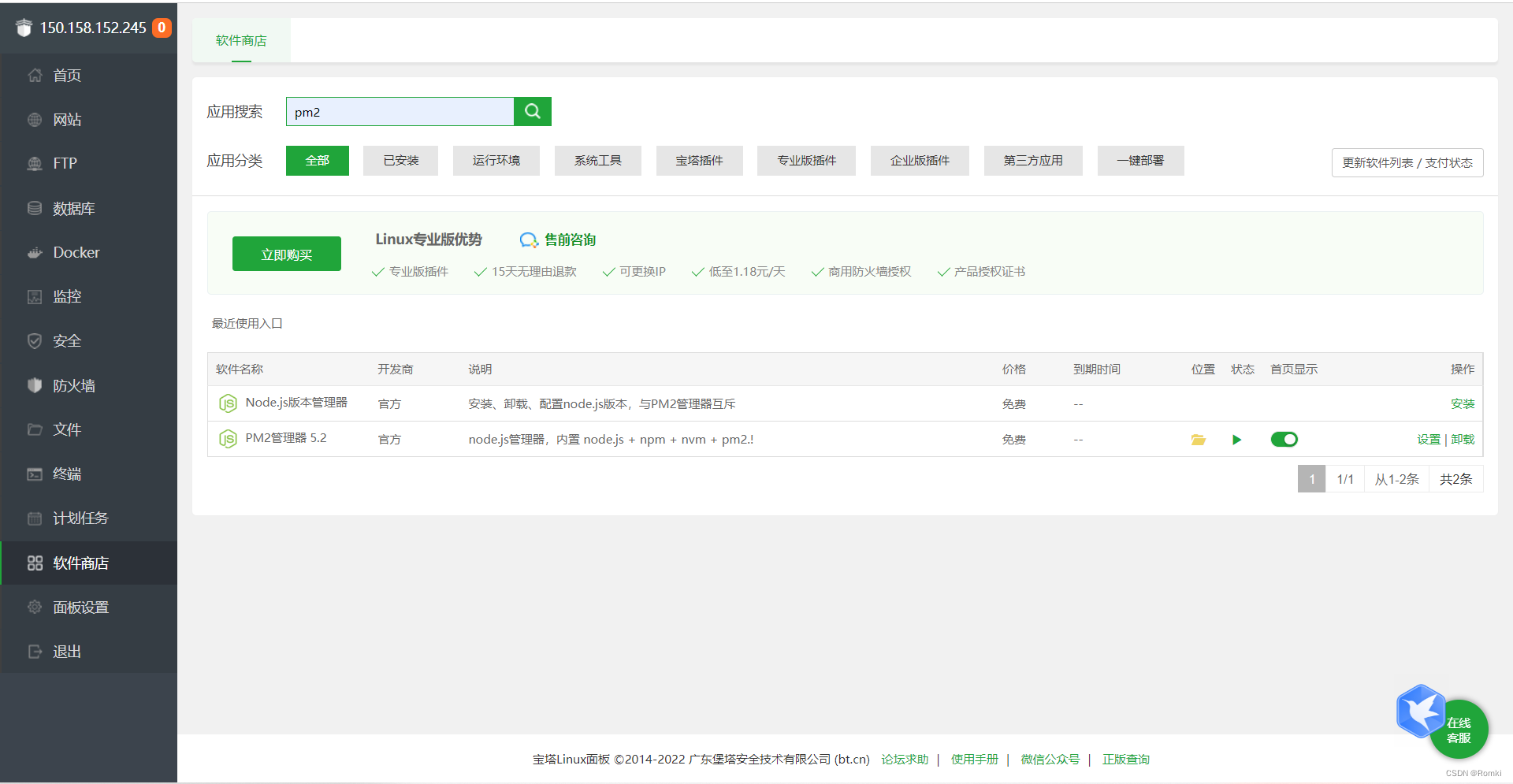Click the 售前咨询 link
1513x784 pixels.
coord(571,240)
